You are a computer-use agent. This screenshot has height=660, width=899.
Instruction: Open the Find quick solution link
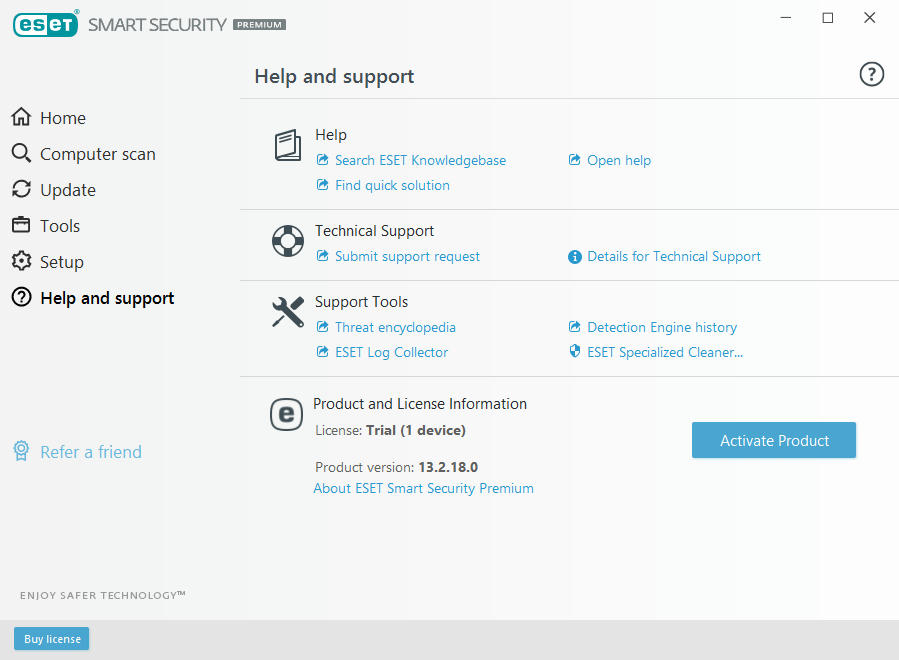(392, 185)
